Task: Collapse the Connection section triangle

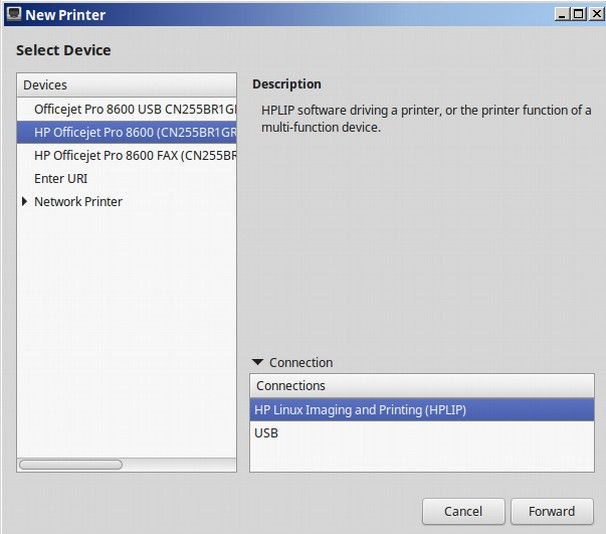Action: (x=258, y=362)
